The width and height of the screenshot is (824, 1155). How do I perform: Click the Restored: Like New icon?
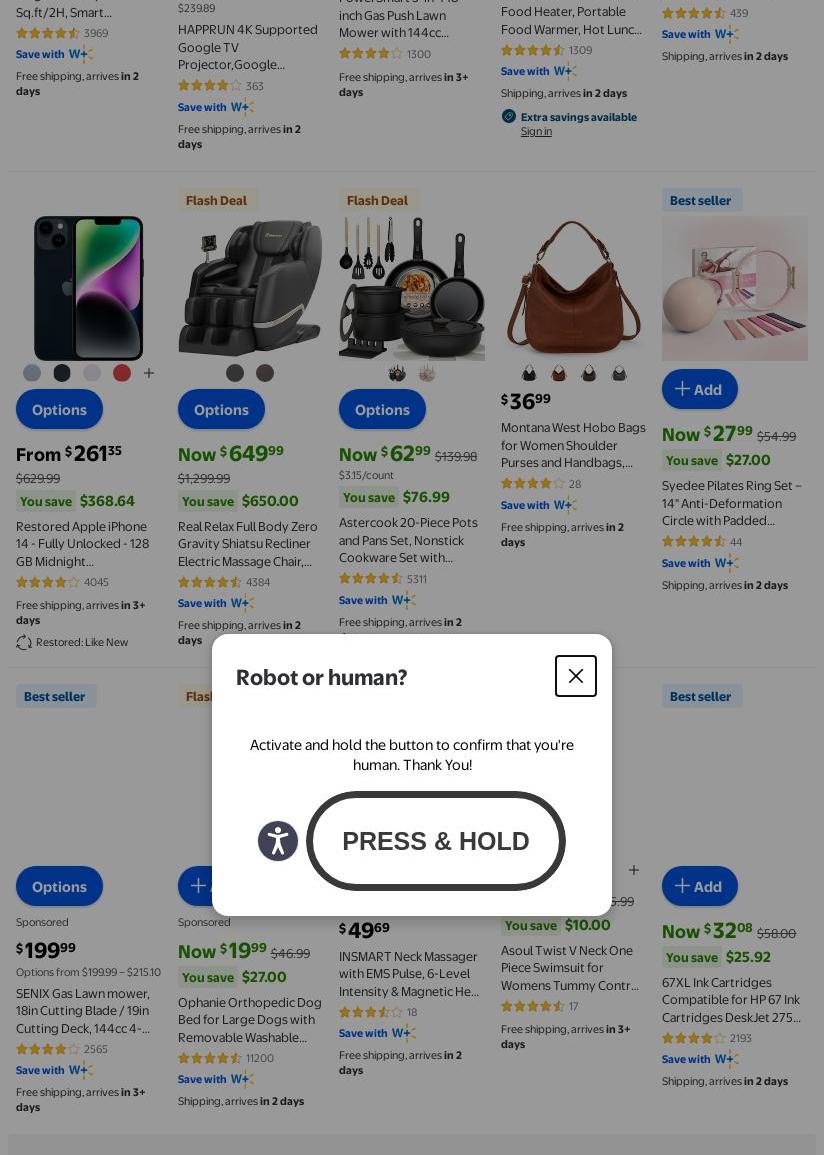24,642
